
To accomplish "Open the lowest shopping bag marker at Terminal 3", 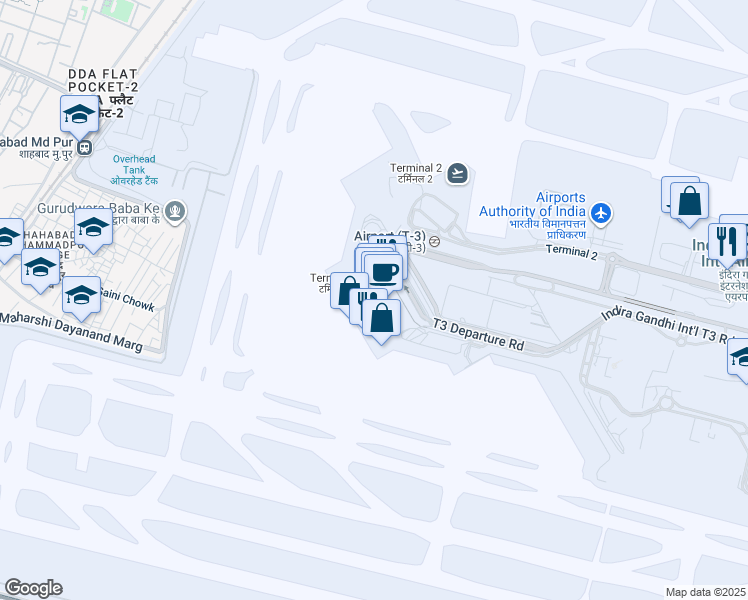I will click(x=381, y=319).
